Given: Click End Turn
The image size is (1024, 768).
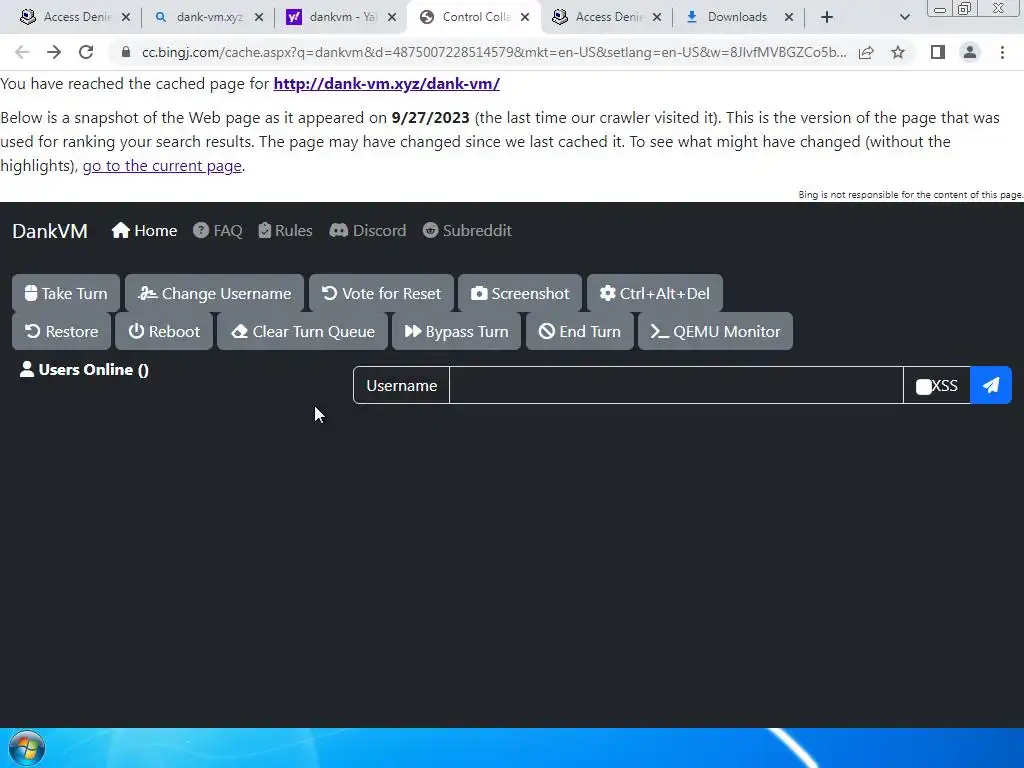Looking at the screenshot, I should click(x=580, y=331).
